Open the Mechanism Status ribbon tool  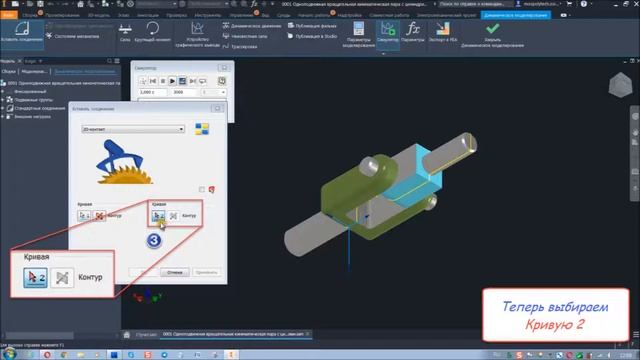point(72,36)
